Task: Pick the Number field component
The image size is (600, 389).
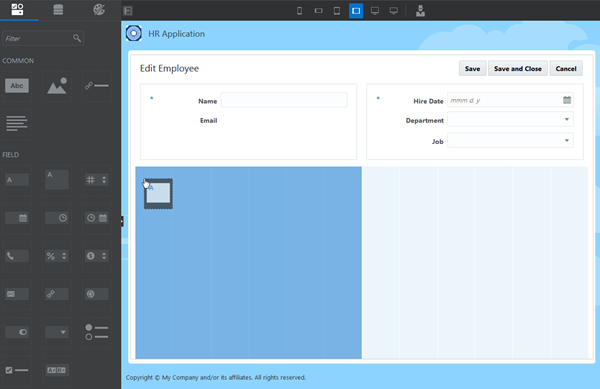Action: tap(96, 180)
